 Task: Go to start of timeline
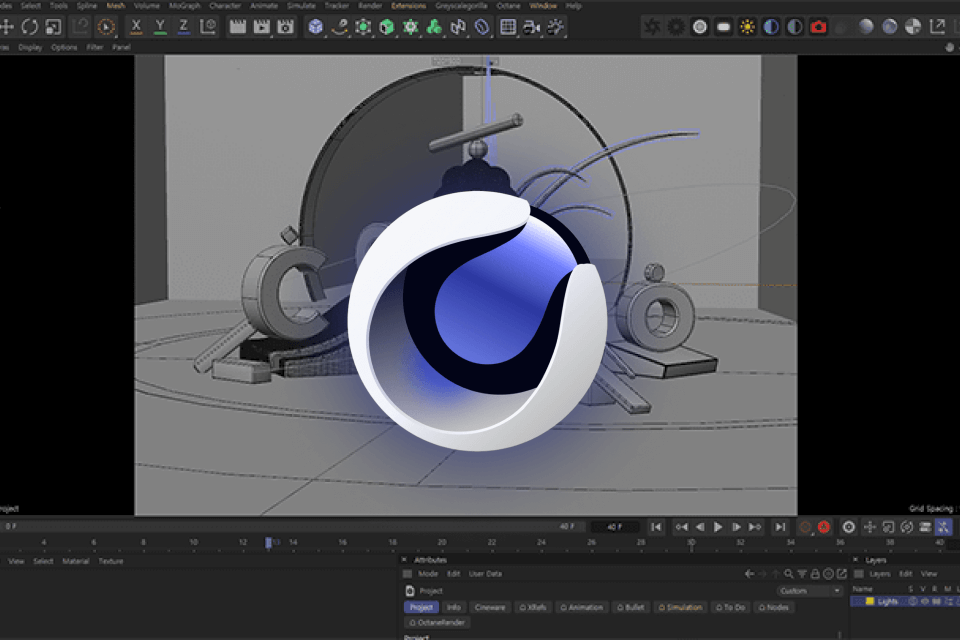[x=656, y=527]
